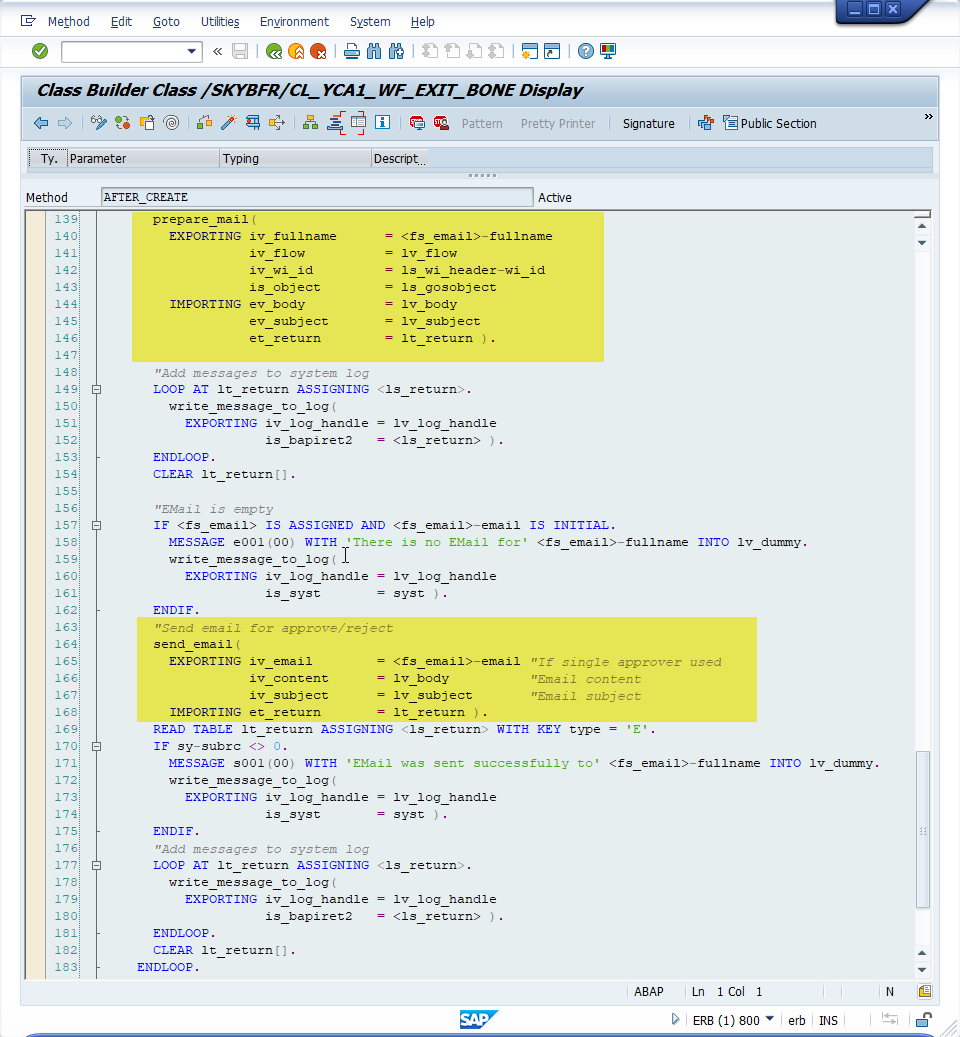Open the Environment menu
The height and width of the screenshot is (1037, 960).
click(x=294, y=21)
